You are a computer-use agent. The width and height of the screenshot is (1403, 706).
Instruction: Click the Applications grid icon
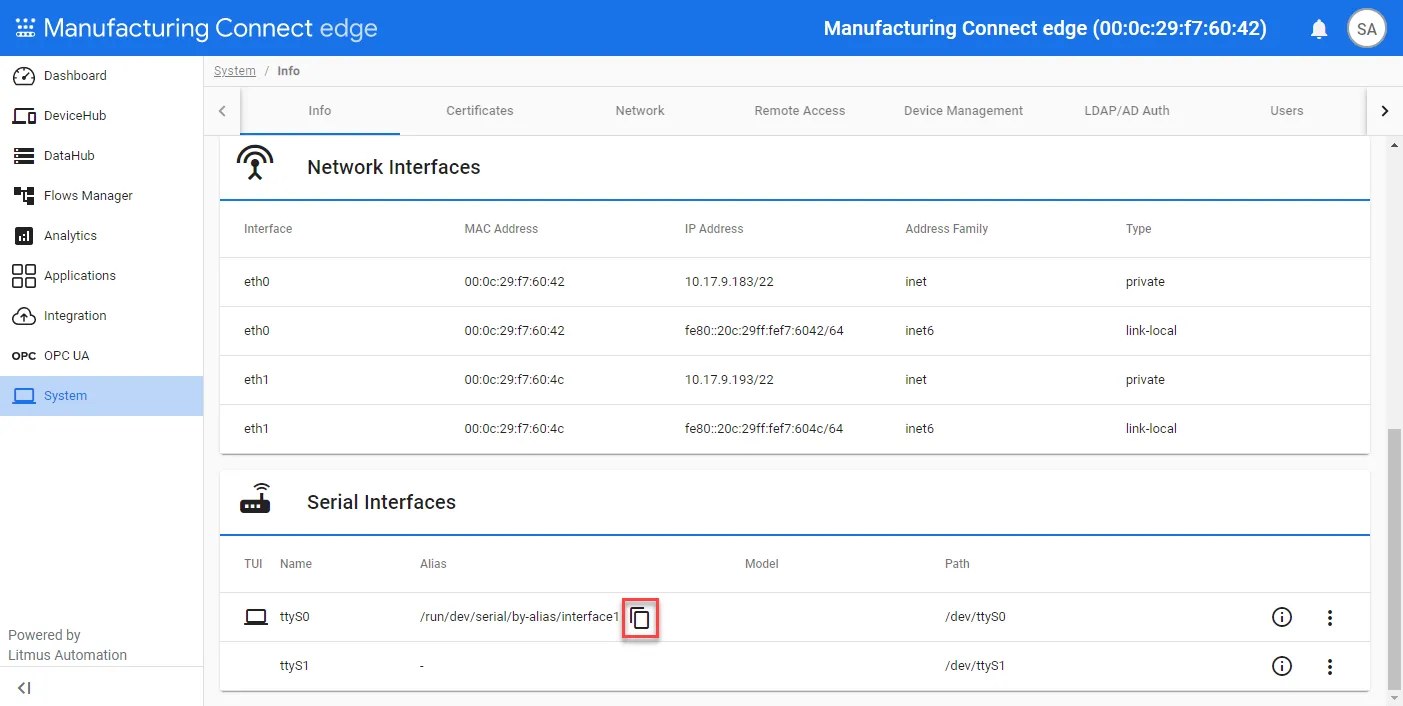tap(24, 276)
